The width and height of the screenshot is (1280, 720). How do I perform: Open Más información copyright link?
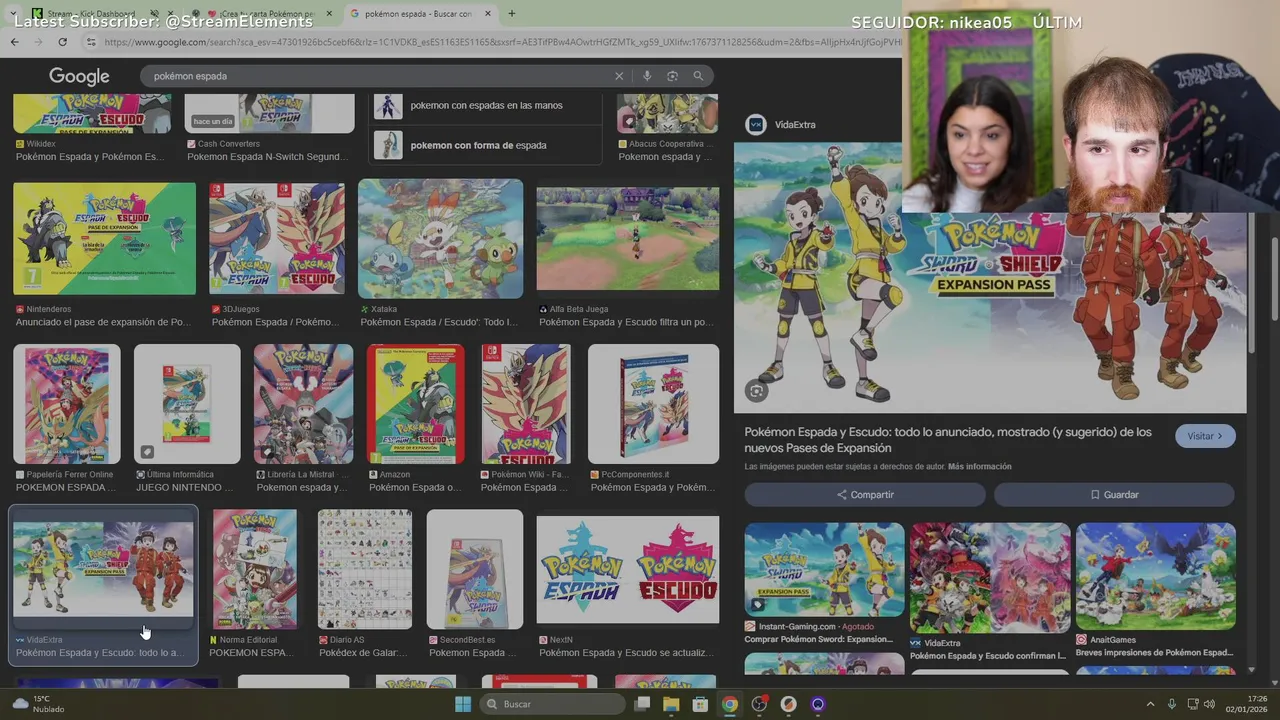tap(979, 467)
